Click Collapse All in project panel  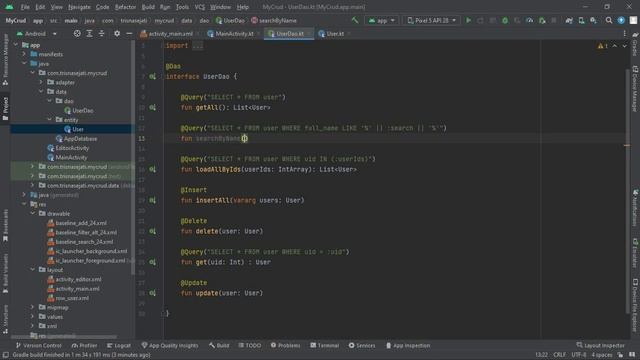click(x=102, y=33)
